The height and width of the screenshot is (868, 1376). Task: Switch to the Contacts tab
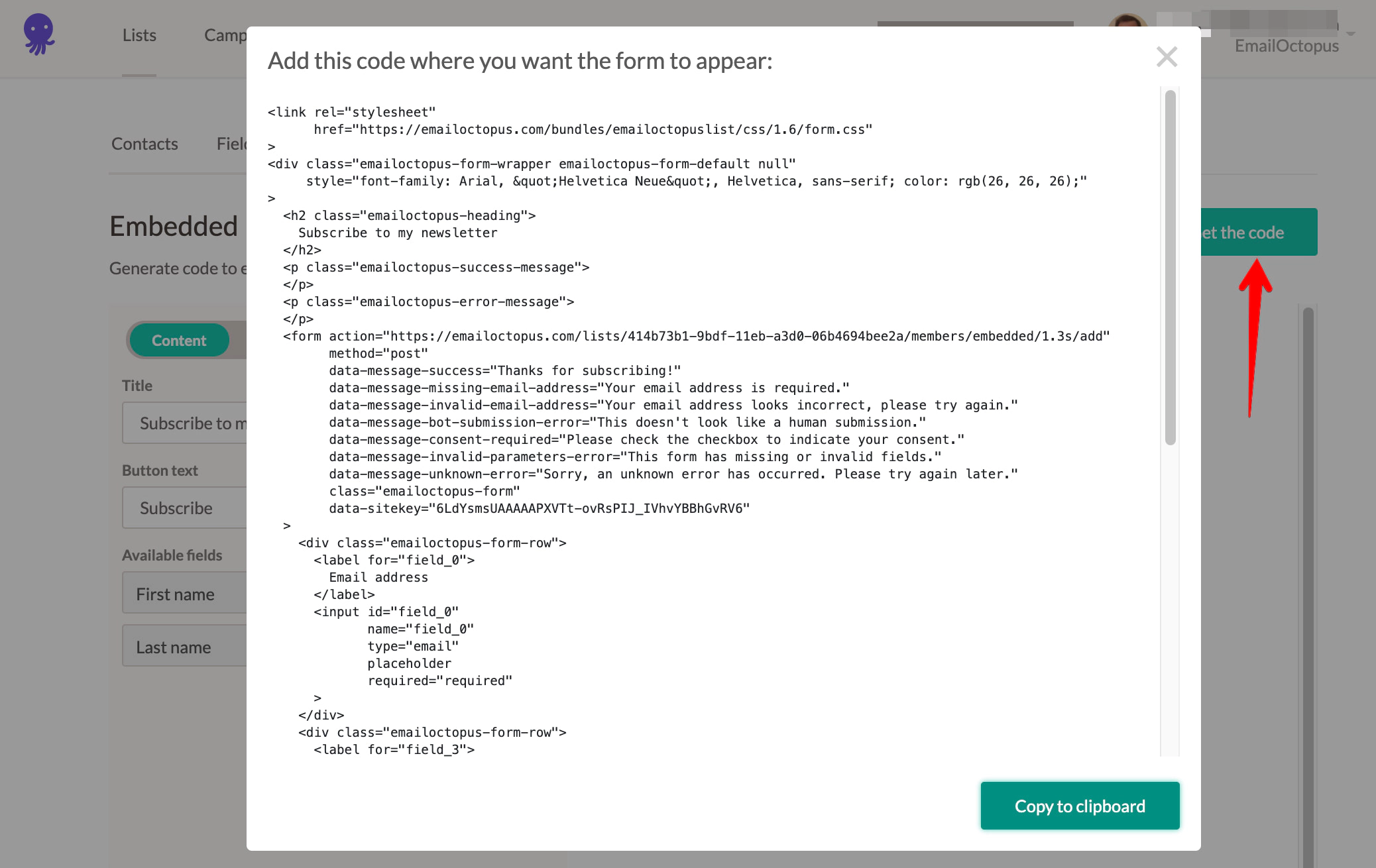point(144,144)
